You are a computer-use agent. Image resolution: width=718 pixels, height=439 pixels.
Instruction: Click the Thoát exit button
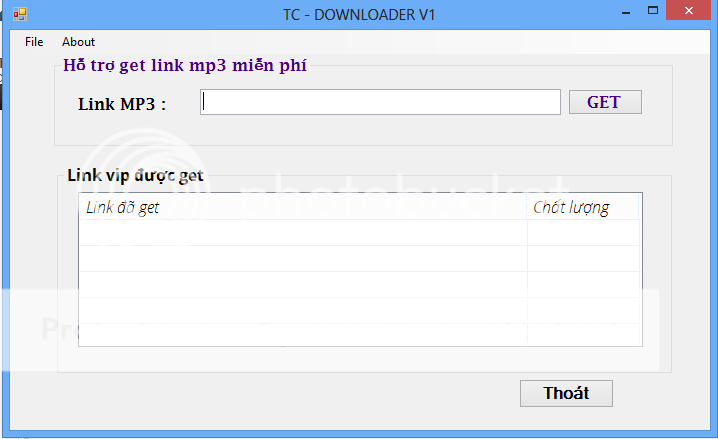click(x=566, y=393)
